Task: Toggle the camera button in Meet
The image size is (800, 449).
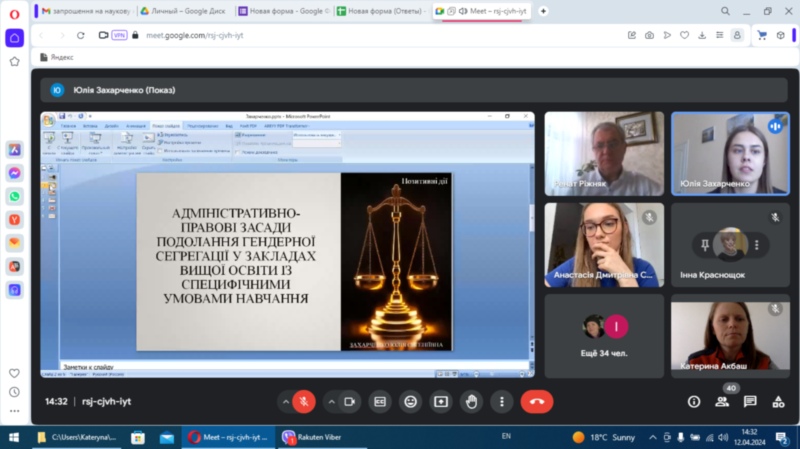Action: click(350, 401)
